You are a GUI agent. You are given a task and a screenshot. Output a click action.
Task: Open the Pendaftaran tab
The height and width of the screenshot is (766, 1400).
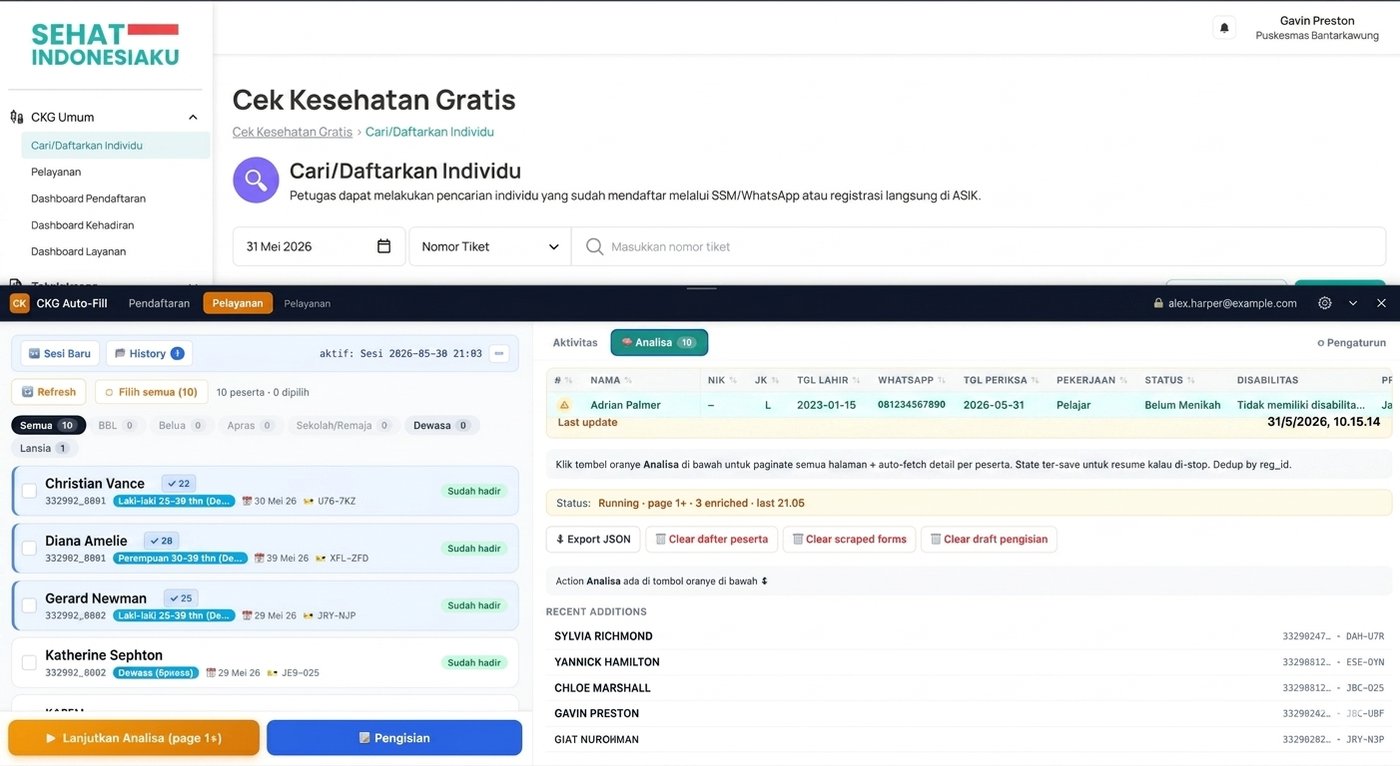pyautogui.click(x=159, y=303)
